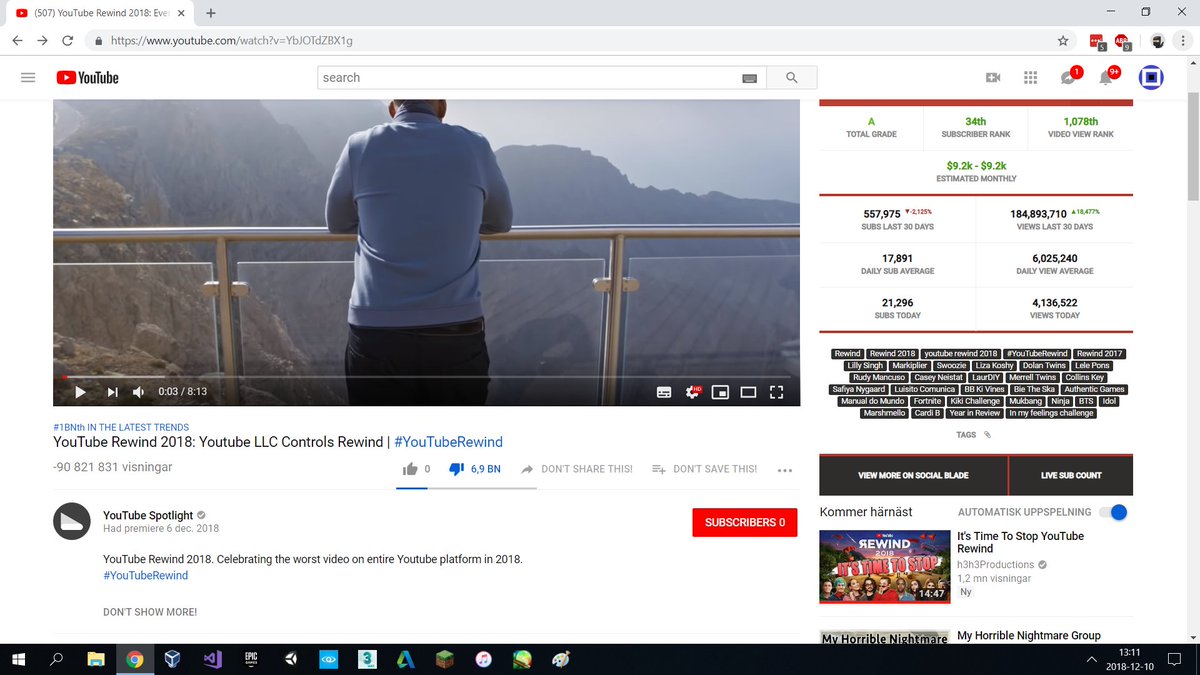This screenshot has height=675, width=1200.
Task: Open the YouTube hamburger guide menu
Action: tap(28, 78)
